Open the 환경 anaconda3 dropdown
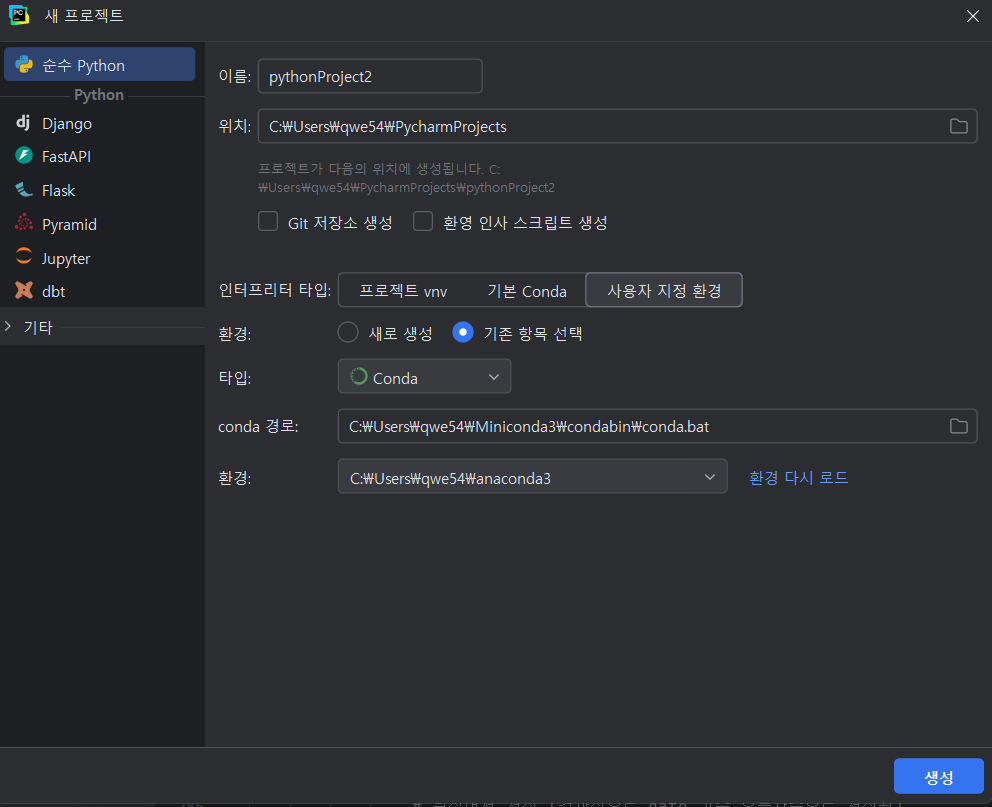The image size is (992, 807). point(533,477)
